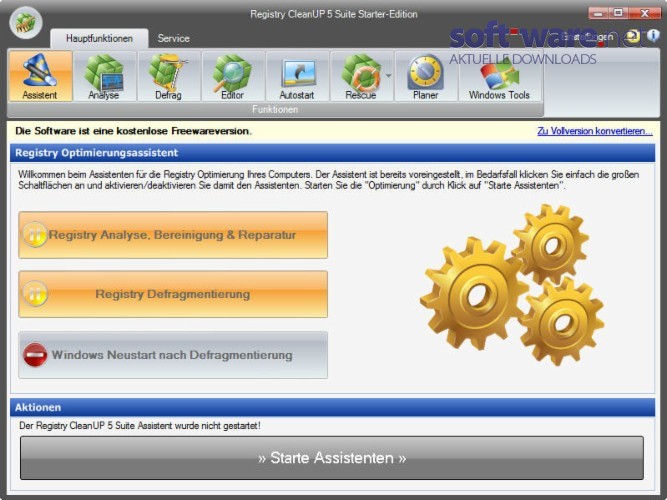
Task: Open the Autostart manager
Action: click(x=297, y=76)
